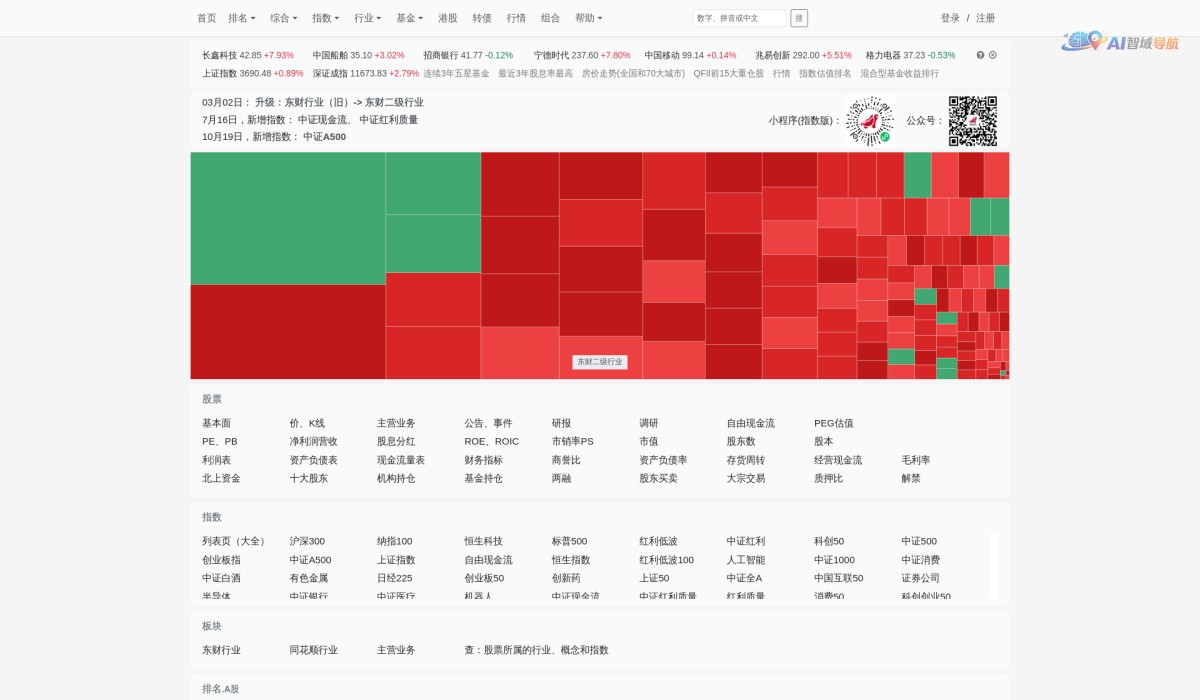Open the 北上资金 stock link
The image size is (1200, 700).
tap(221, 478)
